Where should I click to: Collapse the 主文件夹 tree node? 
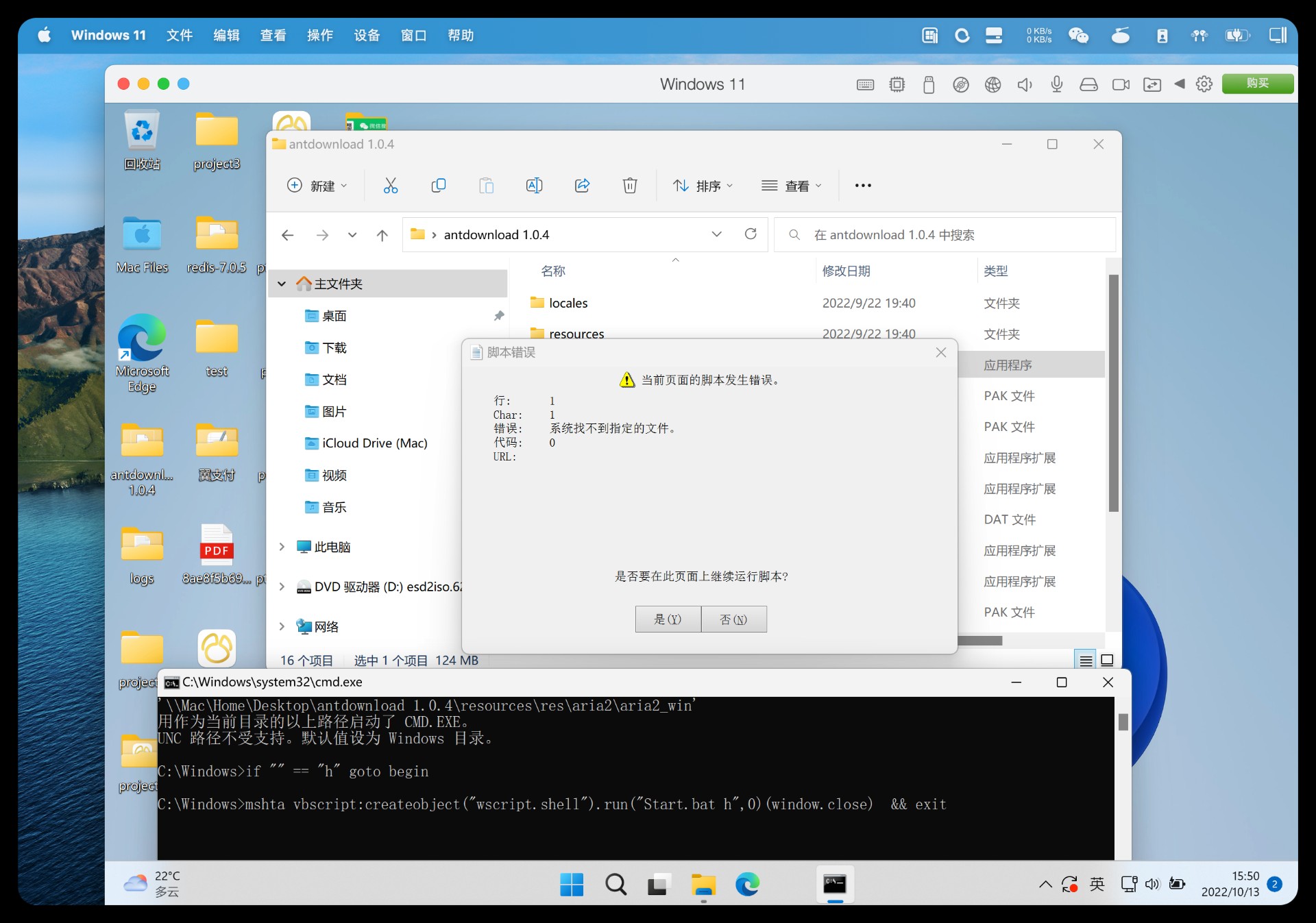282,284
